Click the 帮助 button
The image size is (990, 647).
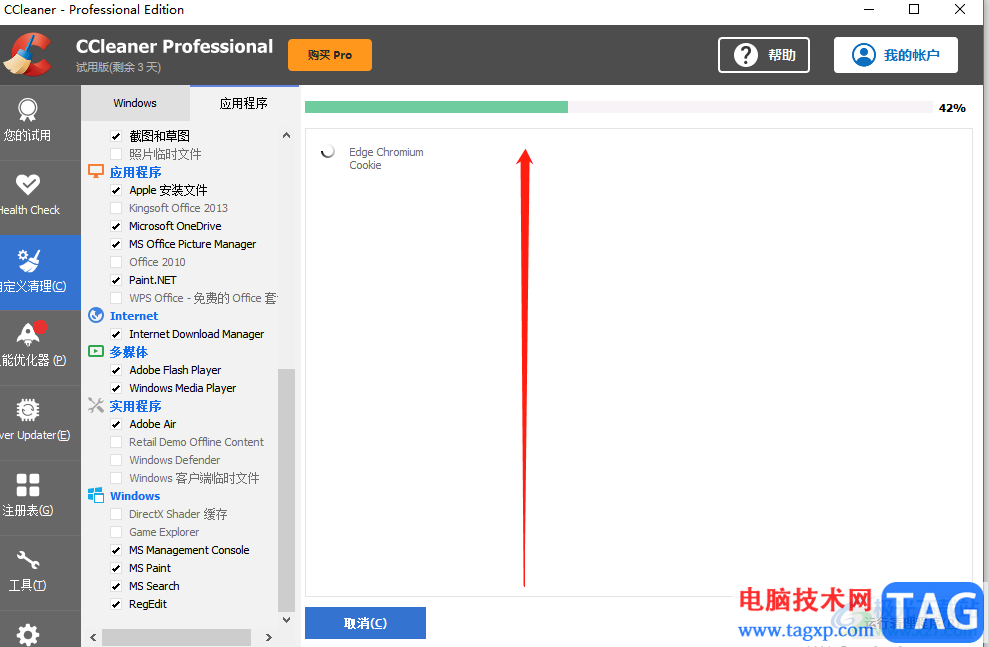764,55
